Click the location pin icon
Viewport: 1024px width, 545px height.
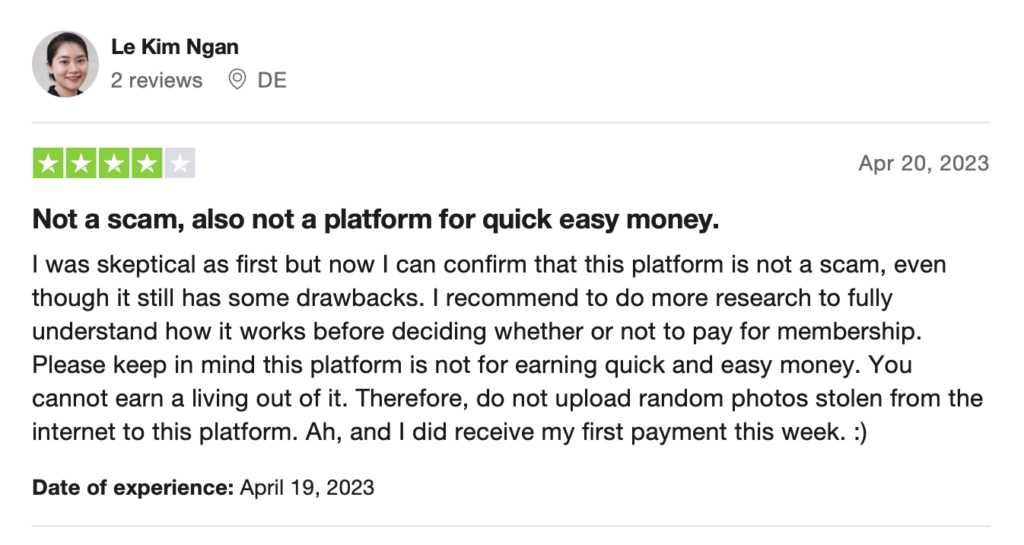[237, 80]
